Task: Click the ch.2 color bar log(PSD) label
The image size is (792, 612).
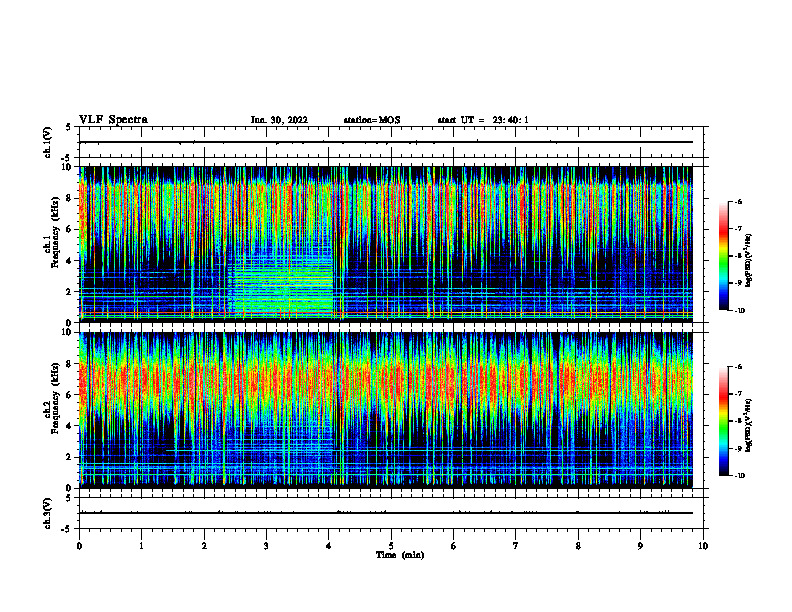Action: coord(749,426)
